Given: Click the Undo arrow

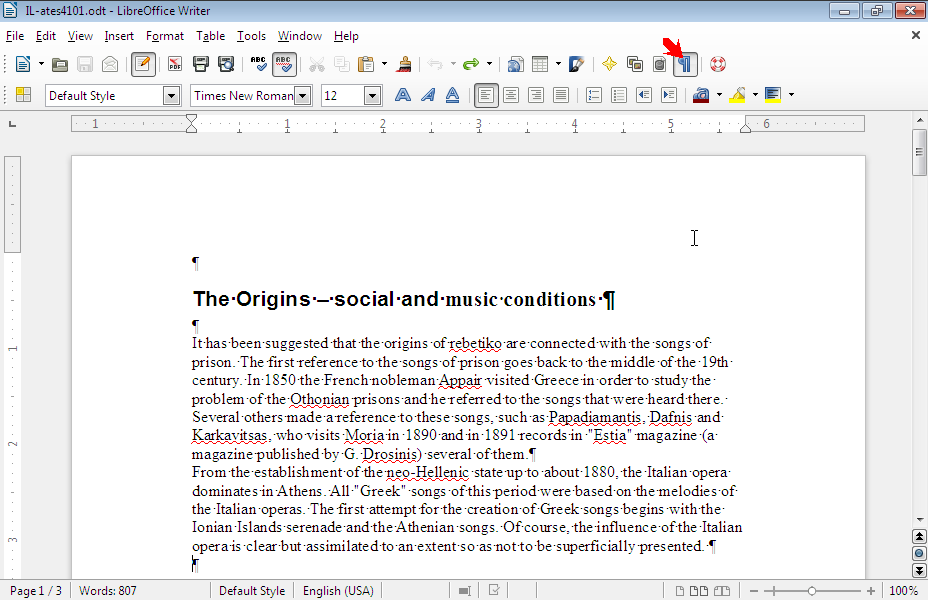Looking at the screenshot, I should point(435,64).
